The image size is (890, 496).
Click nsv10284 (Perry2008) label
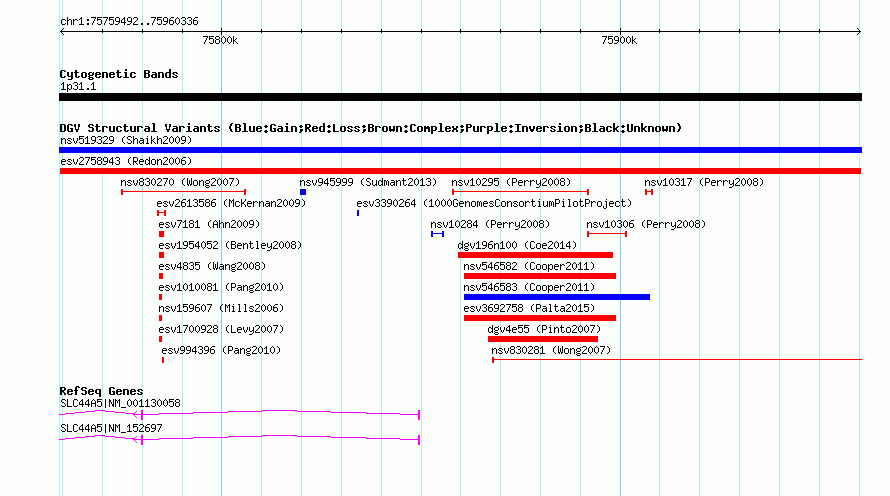click(x=490, y=224)
